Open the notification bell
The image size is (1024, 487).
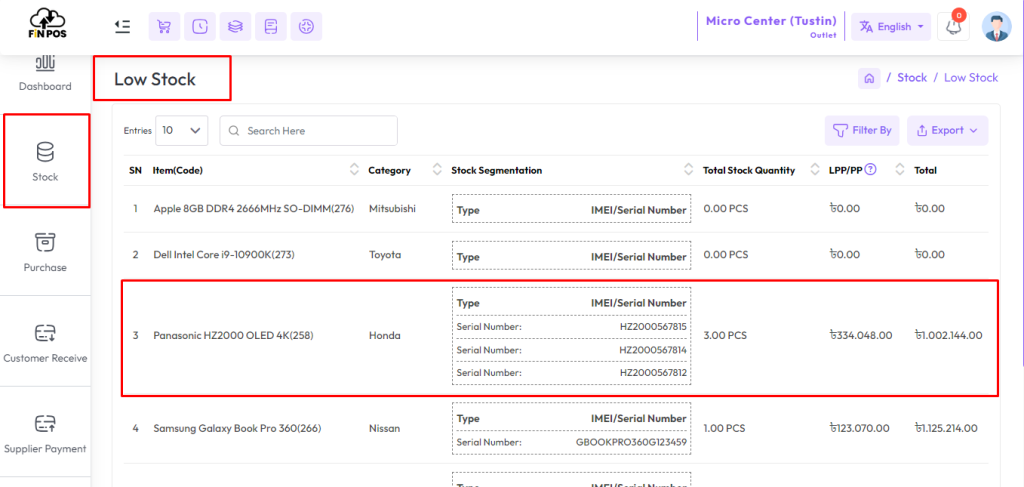point(953,27)
